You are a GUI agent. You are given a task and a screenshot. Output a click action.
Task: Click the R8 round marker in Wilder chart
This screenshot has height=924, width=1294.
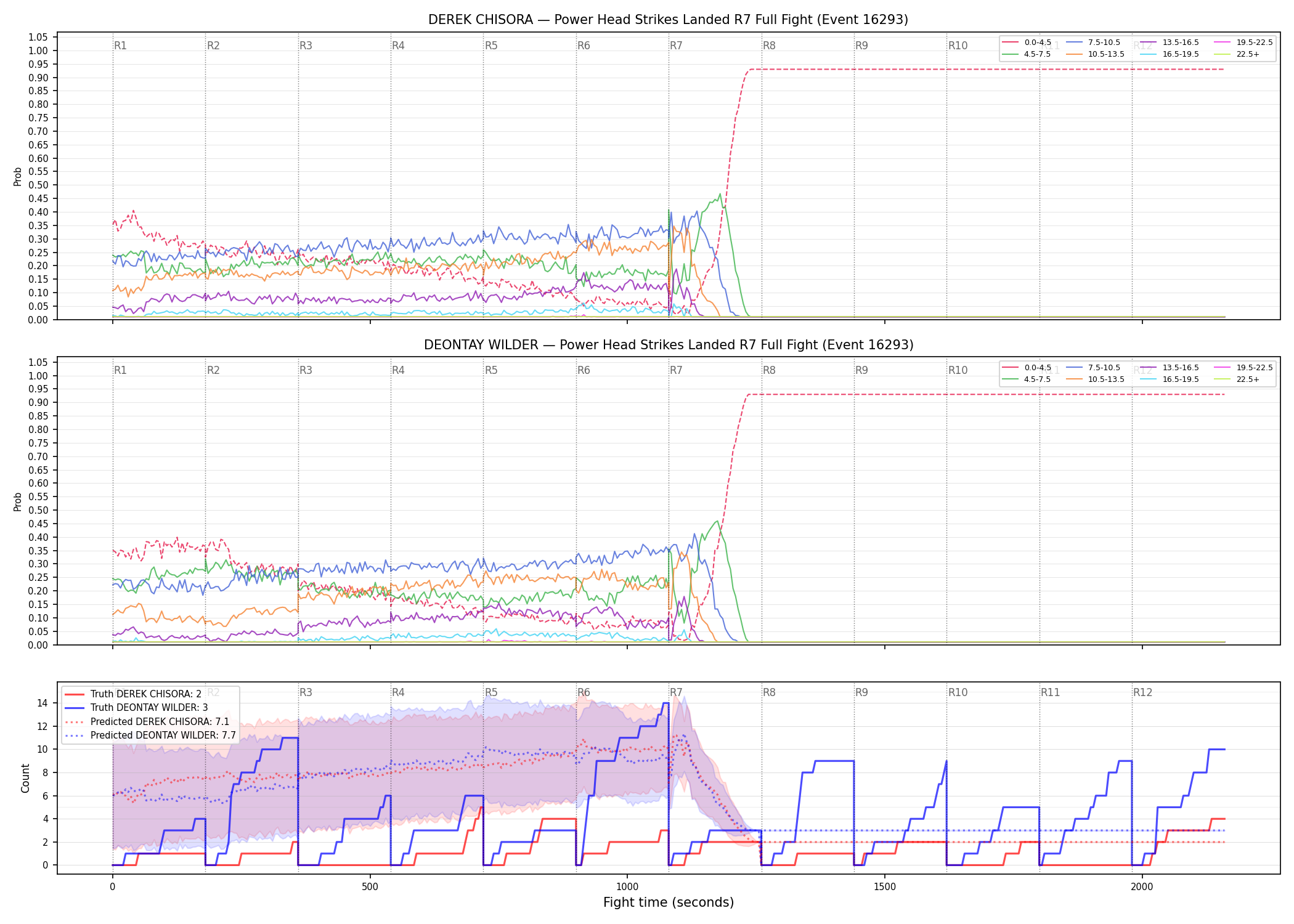coord(769,370)
